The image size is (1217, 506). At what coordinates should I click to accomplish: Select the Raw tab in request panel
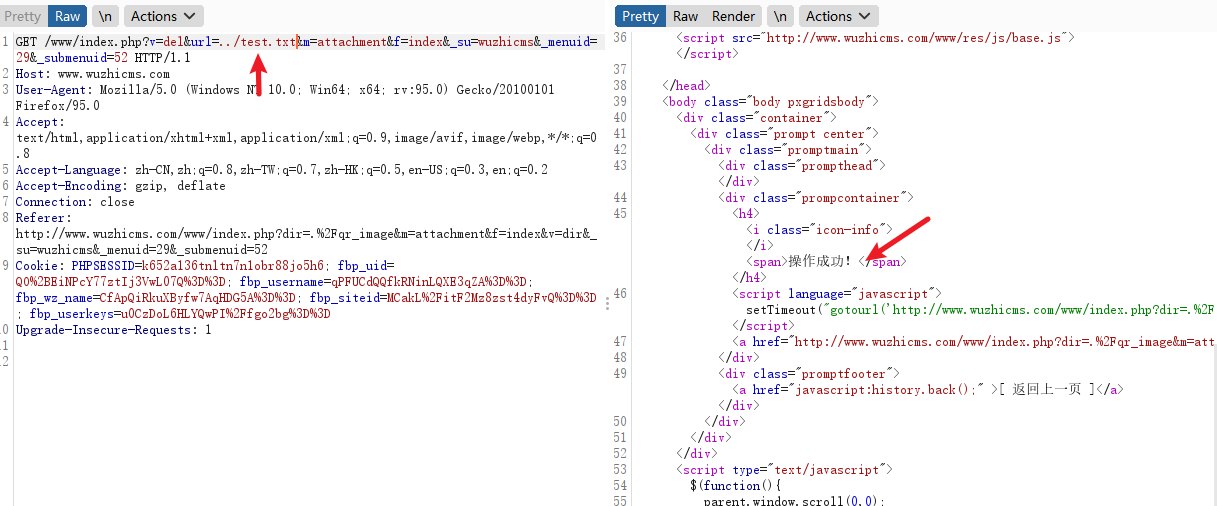[68, 16]
